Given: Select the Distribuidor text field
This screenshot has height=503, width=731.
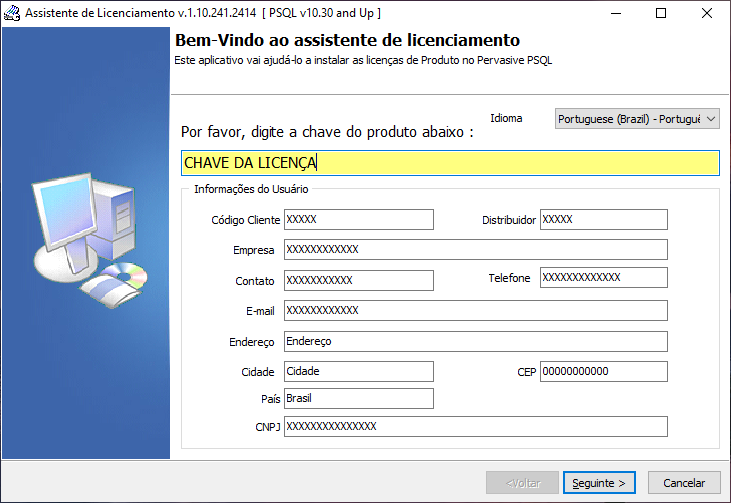Looking at the screenshot, I should click(604, 220).
